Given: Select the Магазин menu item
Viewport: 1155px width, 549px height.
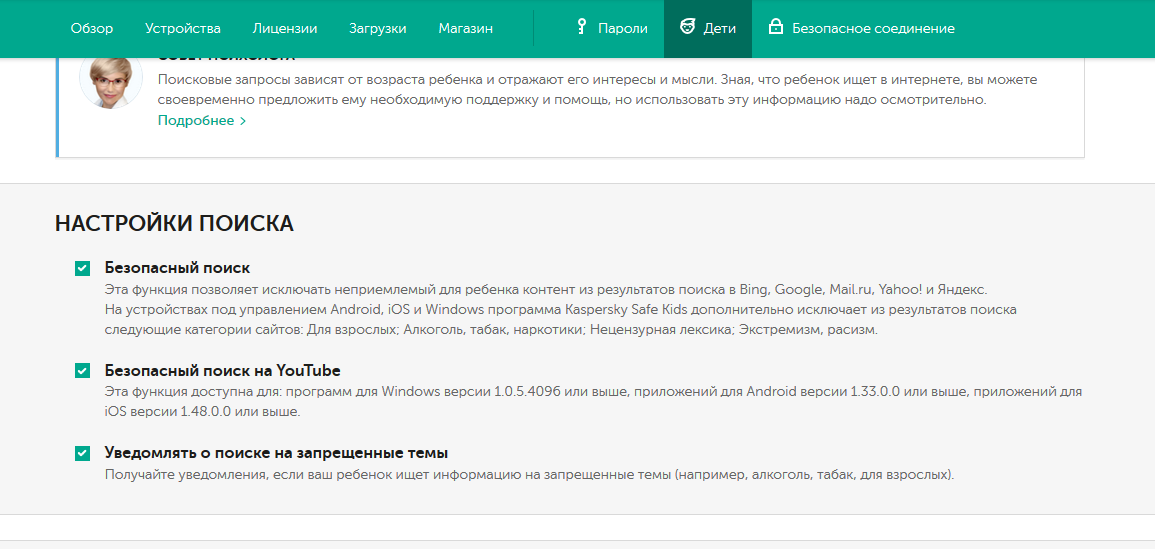Looking at the screenshot, I should 466,28.
